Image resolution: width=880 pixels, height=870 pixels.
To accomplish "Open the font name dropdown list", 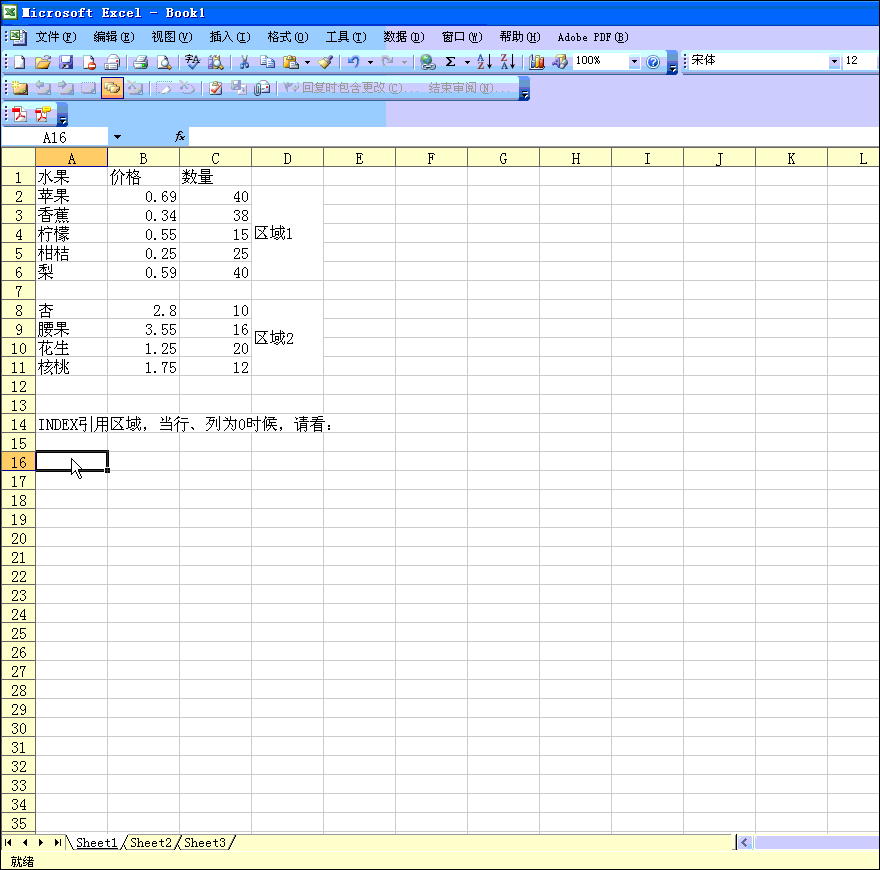I will click(x=834, y=62).
